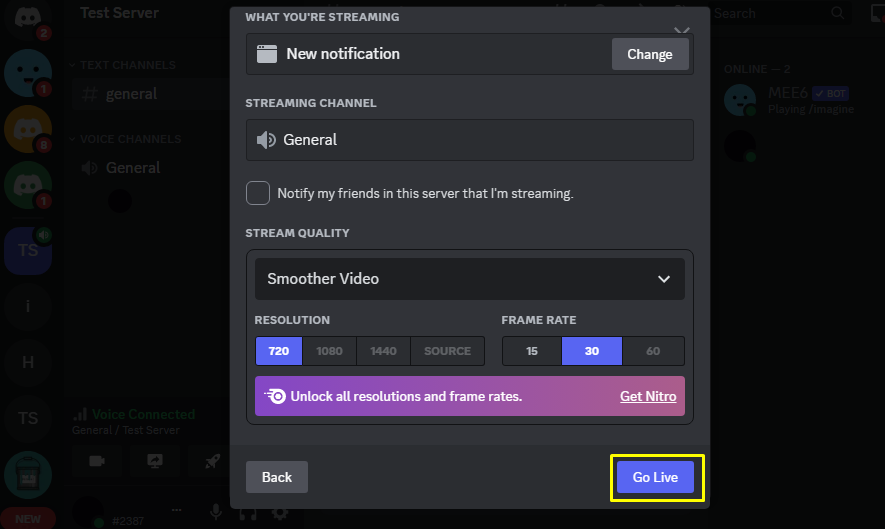Click the Back button

tap(277, 477)
